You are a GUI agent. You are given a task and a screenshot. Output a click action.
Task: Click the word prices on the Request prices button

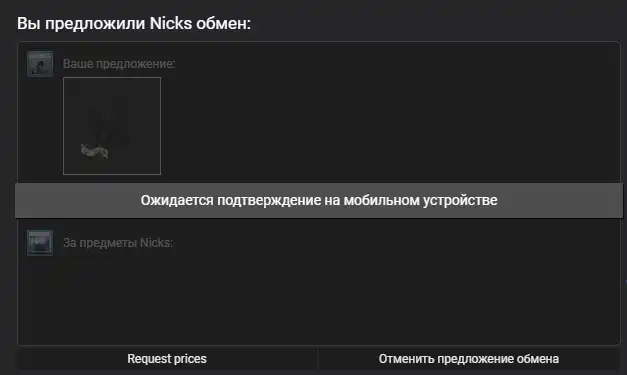point(188,359)
